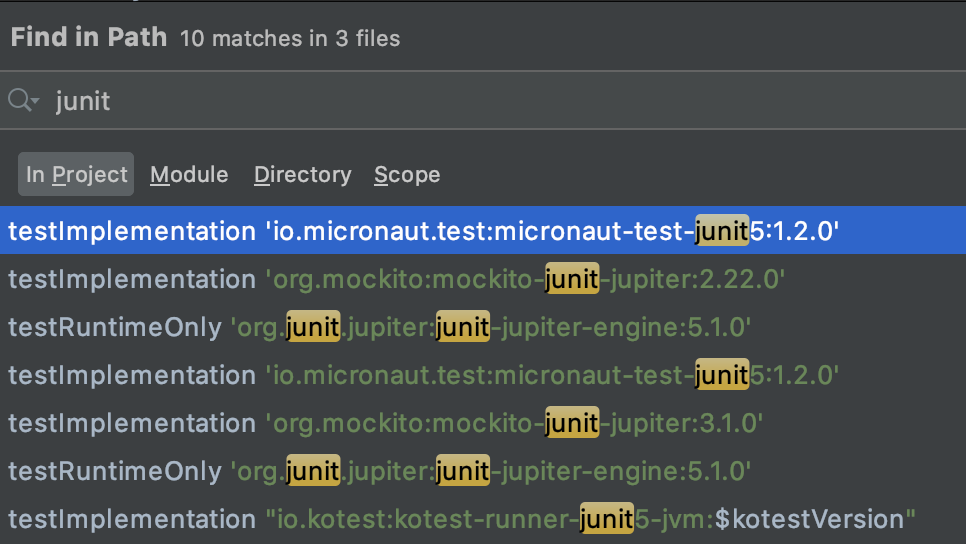Open the search history magnifier dropdown
The width and height of the screenshot is (966, 544).
pos(23,100)
